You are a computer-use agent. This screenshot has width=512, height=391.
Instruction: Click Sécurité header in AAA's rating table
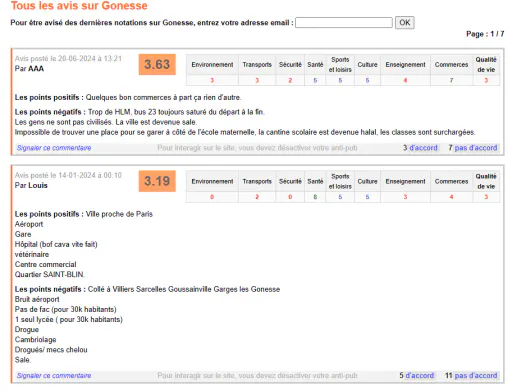(x=290, y=65)
